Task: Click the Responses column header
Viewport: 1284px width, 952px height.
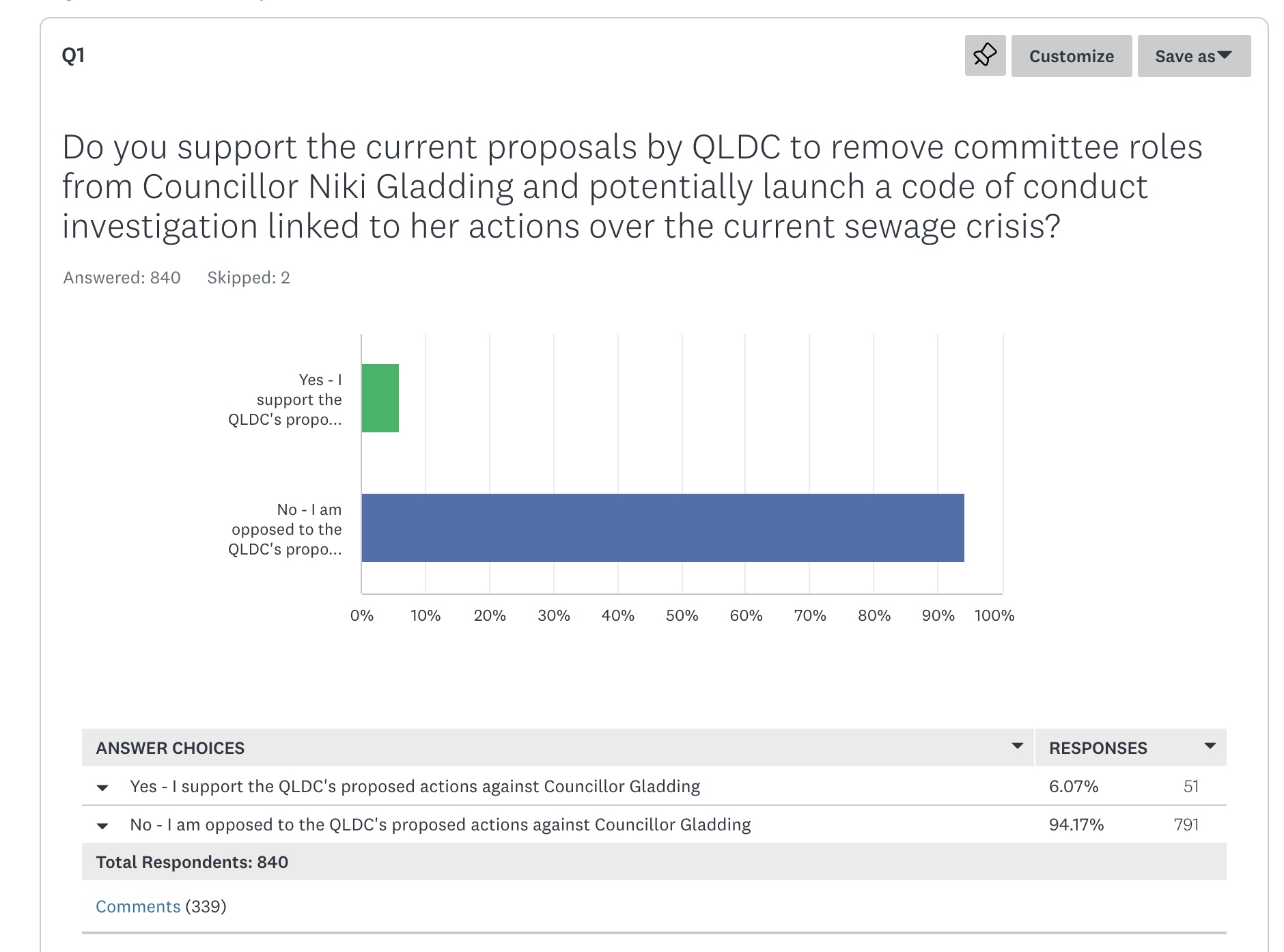Action: 1098,748
